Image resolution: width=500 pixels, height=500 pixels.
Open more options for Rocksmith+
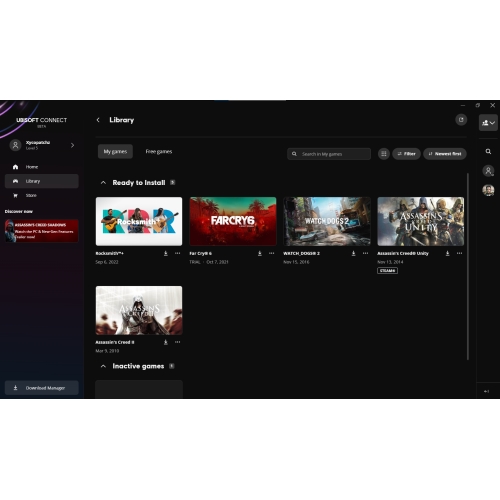(x=178, y=253)
